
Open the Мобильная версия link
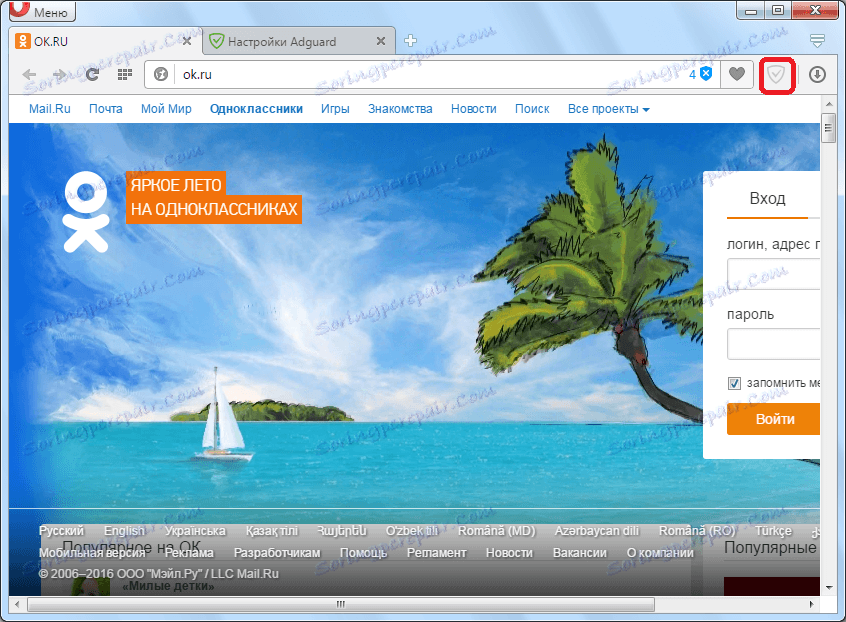pyautogui.click(x=92, y=553)
